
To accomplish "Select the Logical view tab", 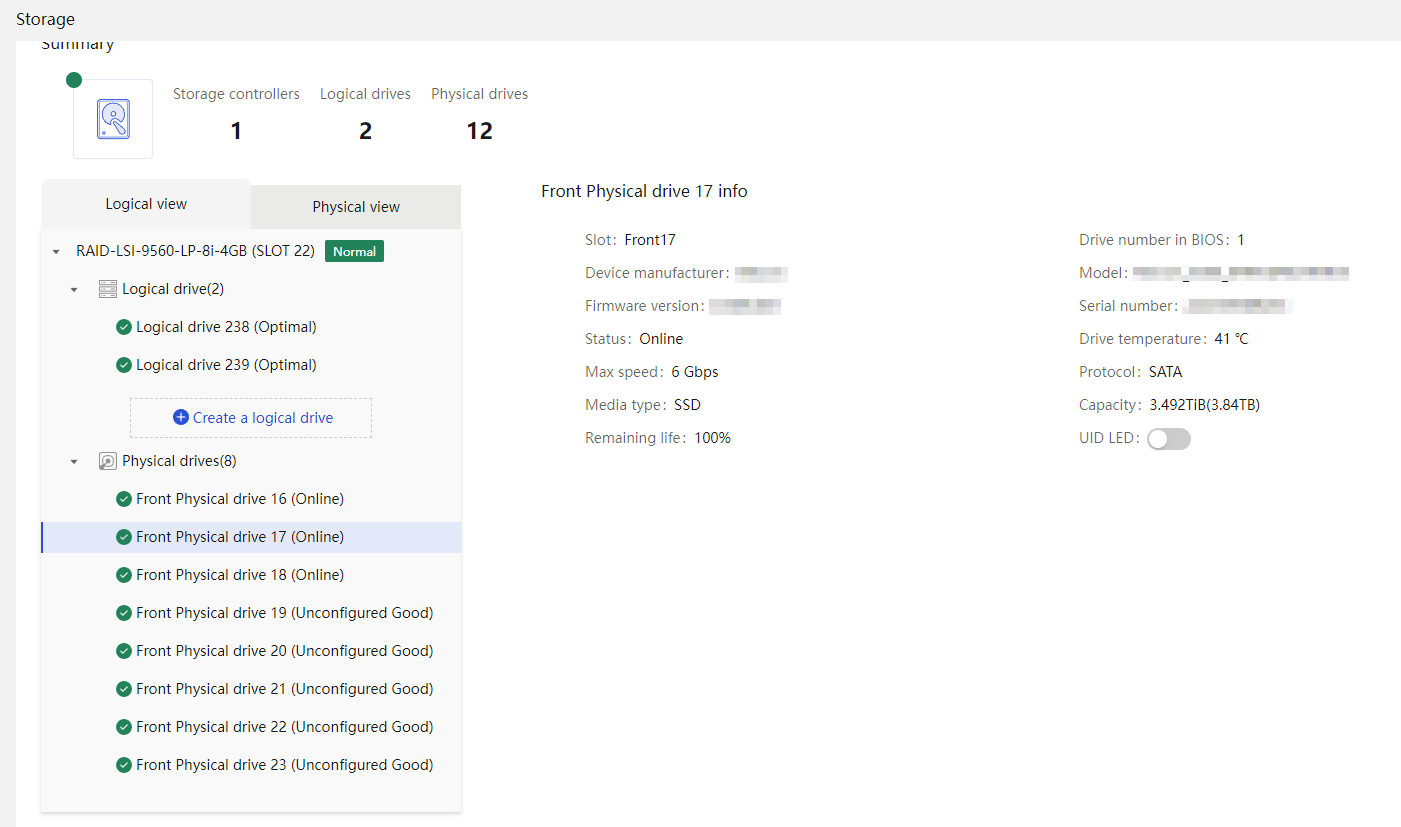I will (x=146, y=204).
